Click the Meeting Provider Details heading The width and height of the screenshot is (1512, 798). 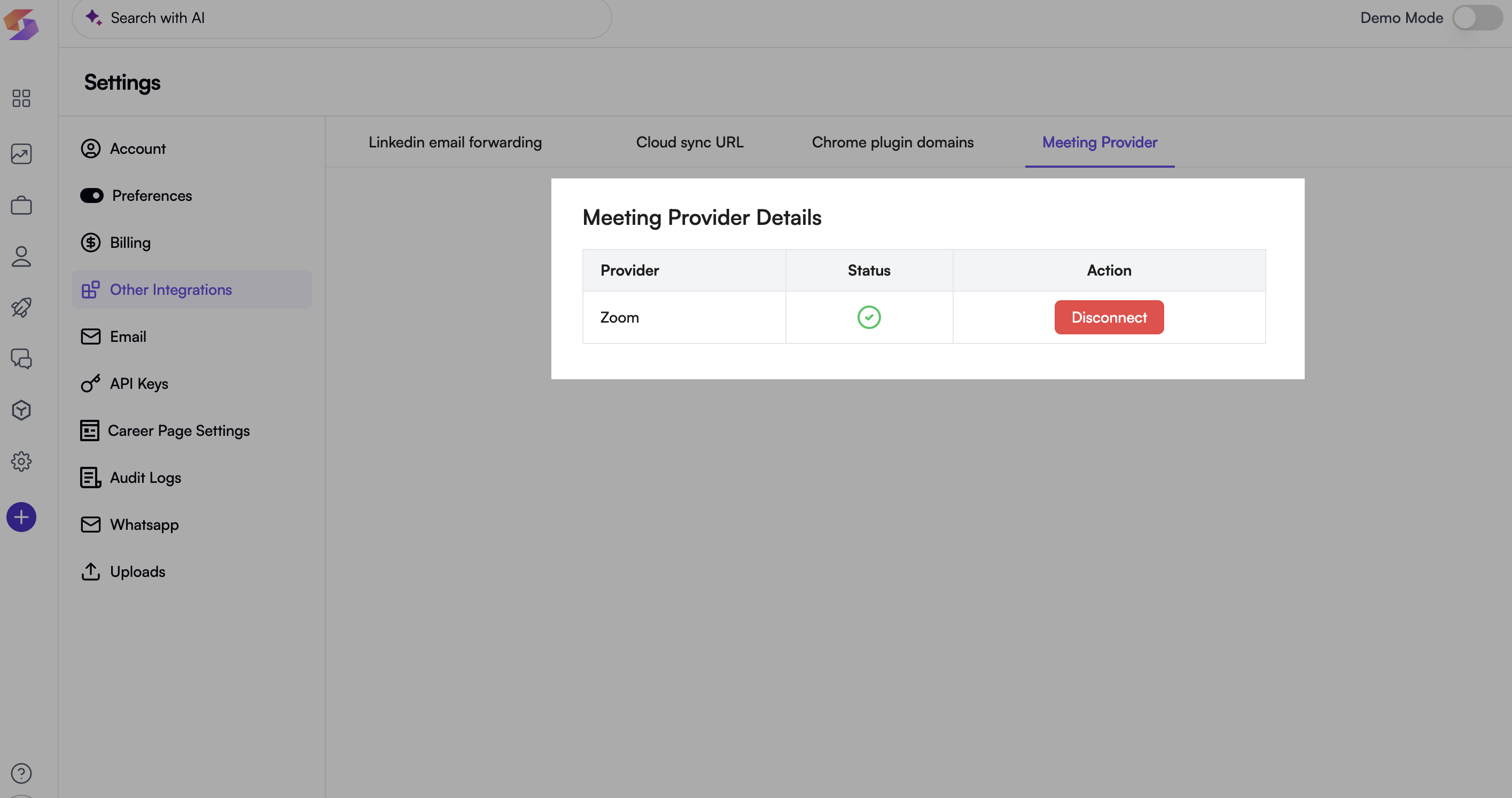coord(702,218)
